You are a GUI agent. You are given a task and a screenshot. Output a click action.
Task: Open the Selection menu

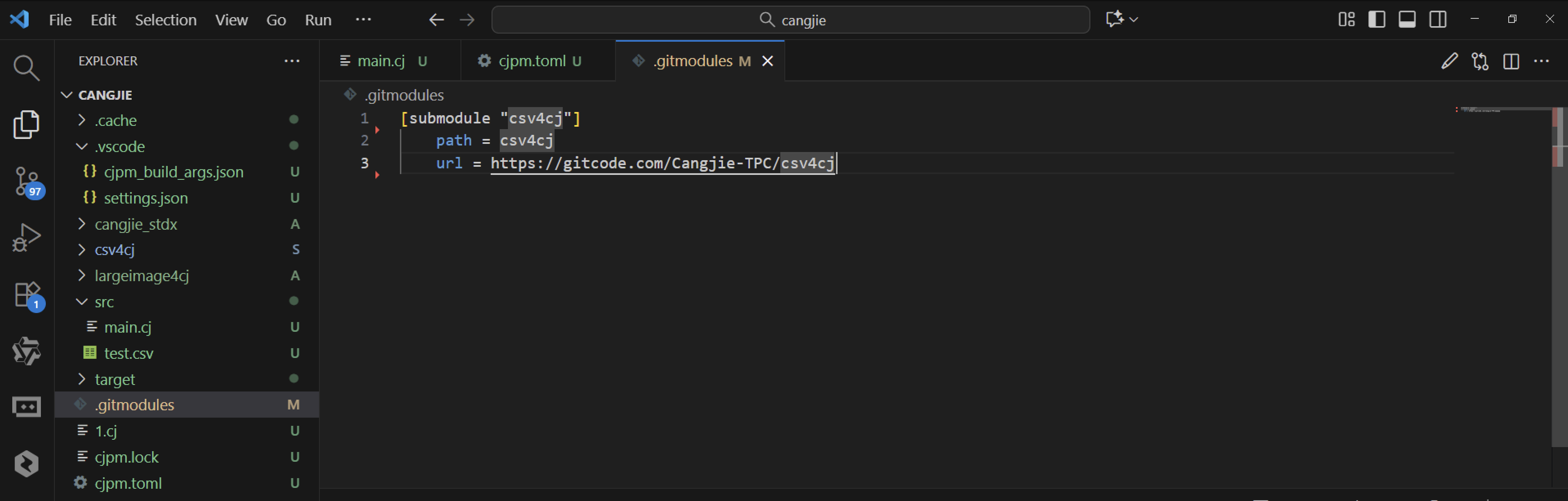pos(165,20)
